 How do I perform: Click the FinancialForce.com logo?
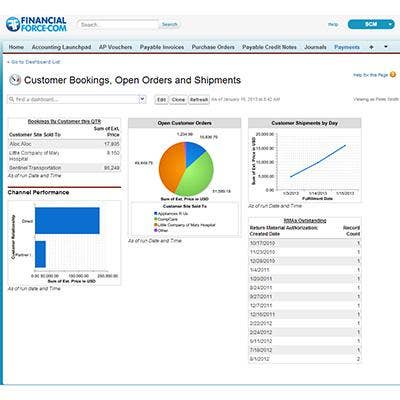[36, 25]
